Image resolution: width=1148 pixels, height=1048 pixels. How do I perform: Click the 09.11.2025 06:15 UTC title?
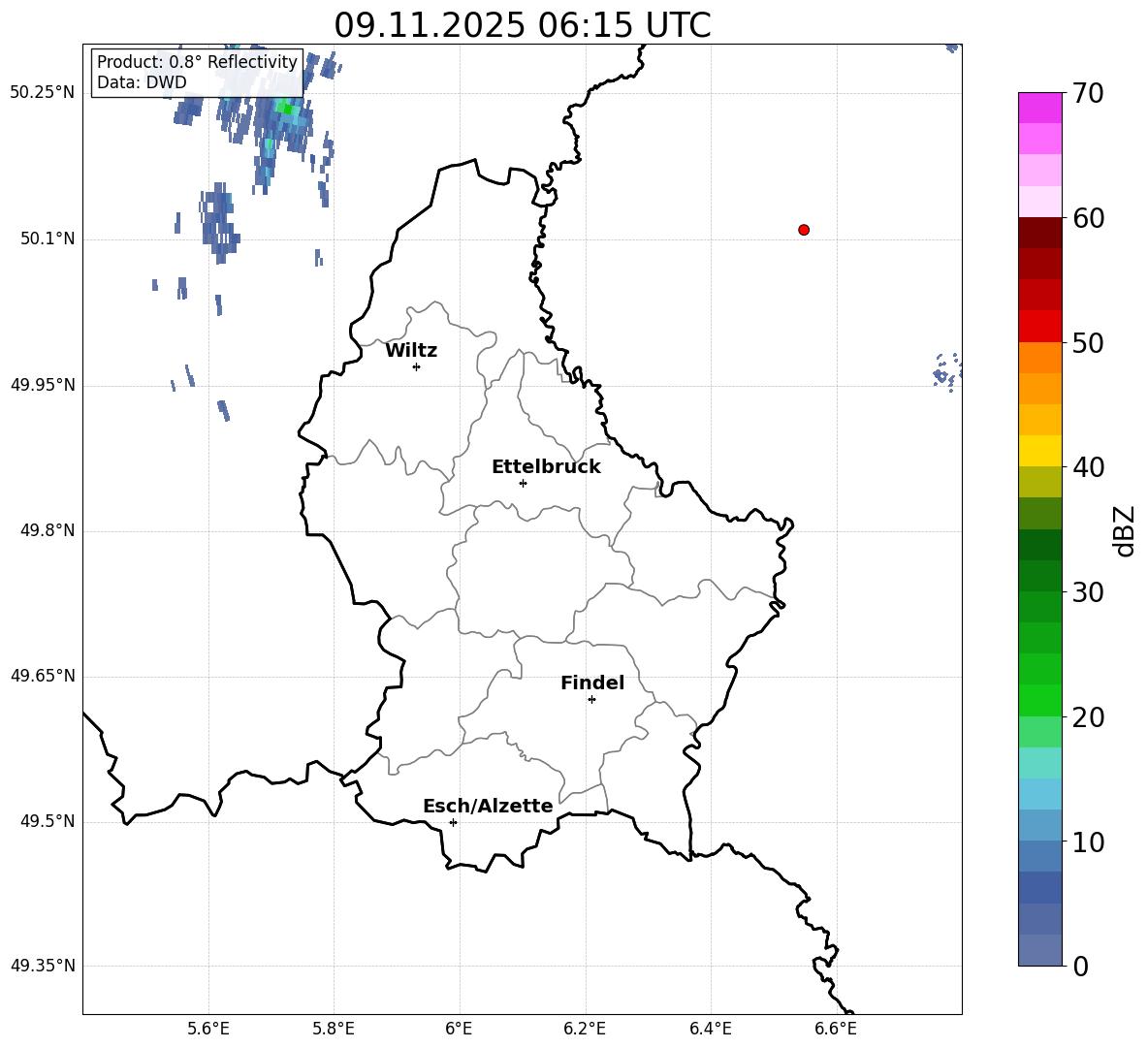coord(523,25)
